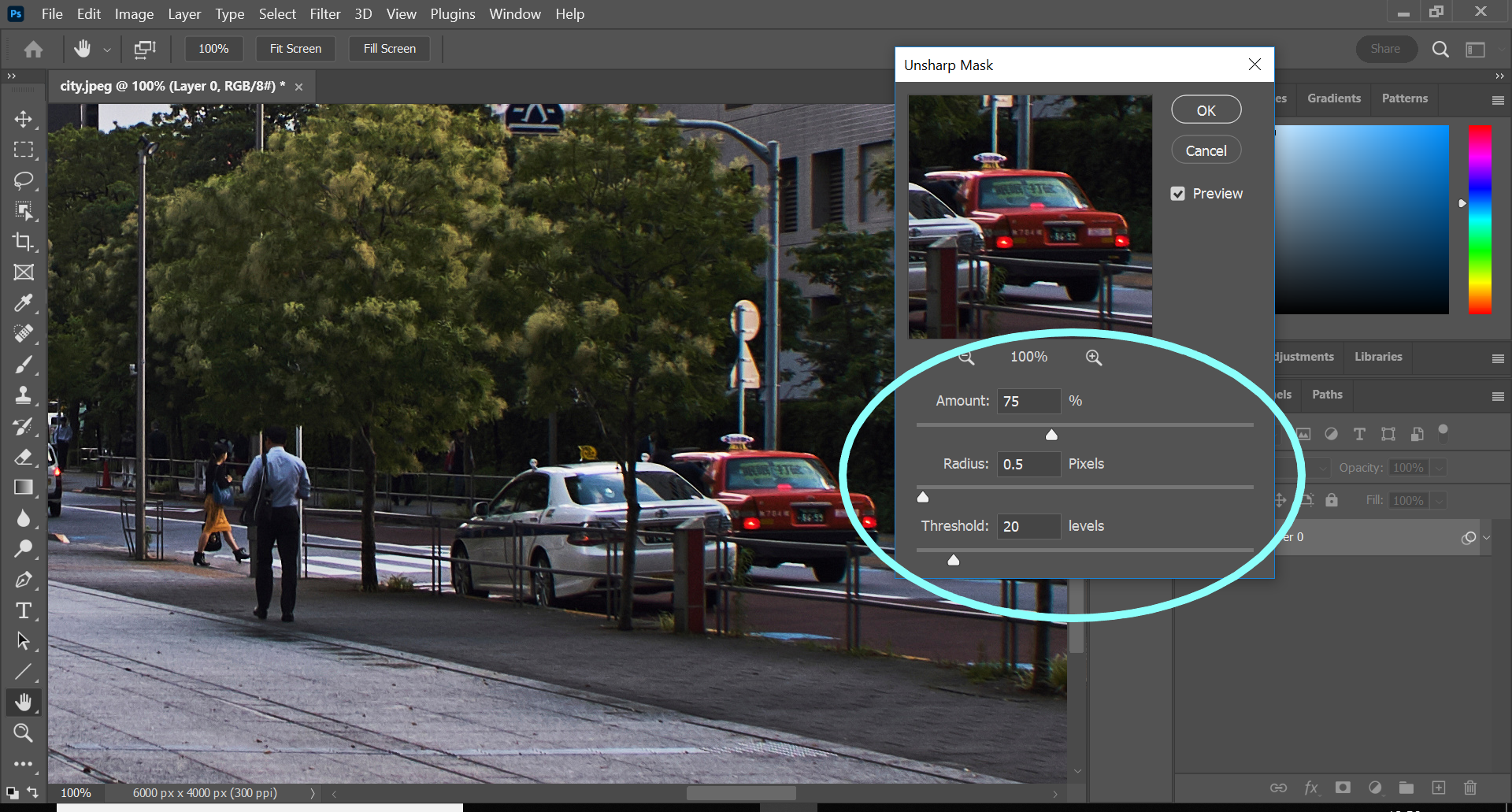
Task: Select the Brush tool
Action: click(x=24, y=365)
